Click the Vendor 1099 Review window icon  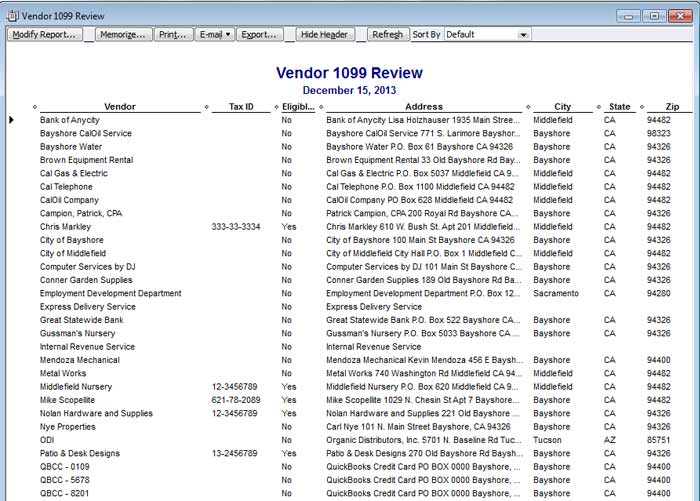point(12,16)
